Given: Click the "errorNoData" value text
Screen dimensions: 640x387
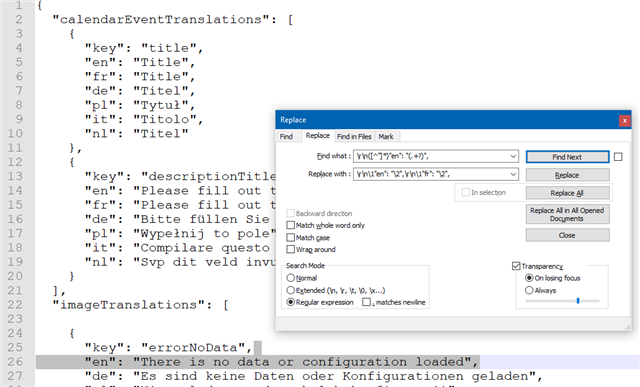Looking at the screenshot, I should coord(197,348).
